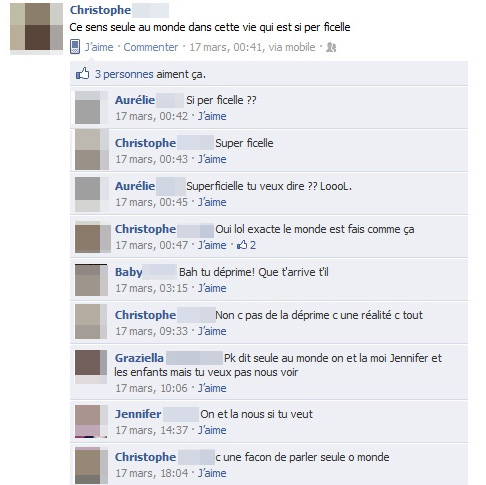Click the thumbs-up count on the 00:47 comment

tap(246, 245)
